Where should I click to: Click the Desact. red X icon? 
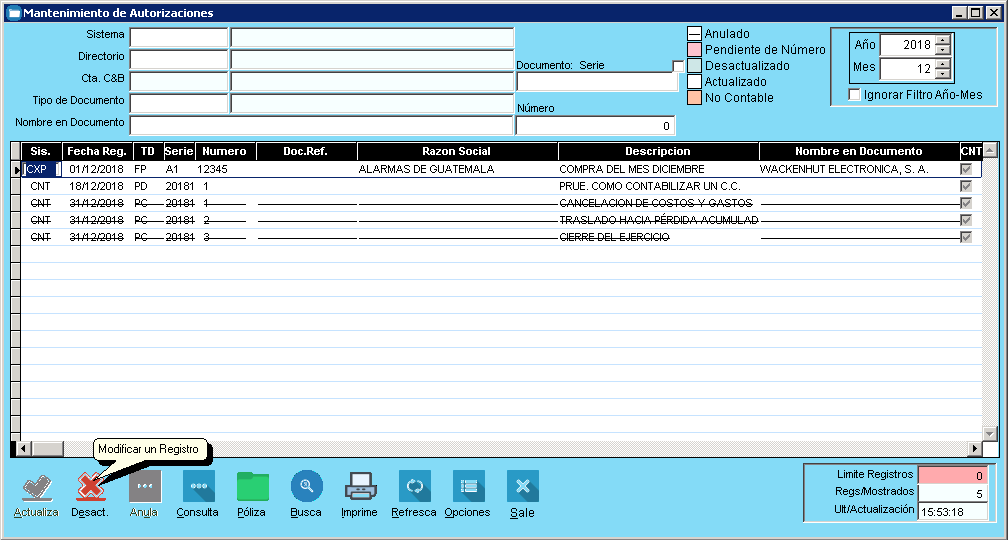(91, 487)
